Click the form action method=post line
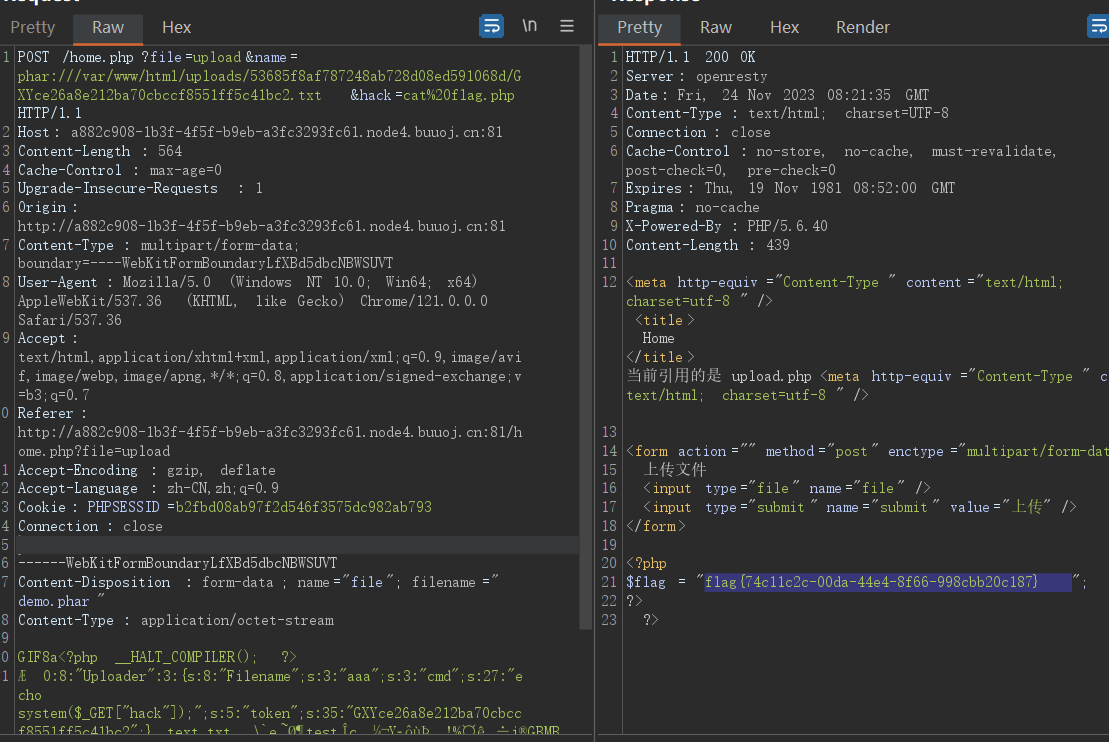 pyautogui.click(x=867, y=451)
